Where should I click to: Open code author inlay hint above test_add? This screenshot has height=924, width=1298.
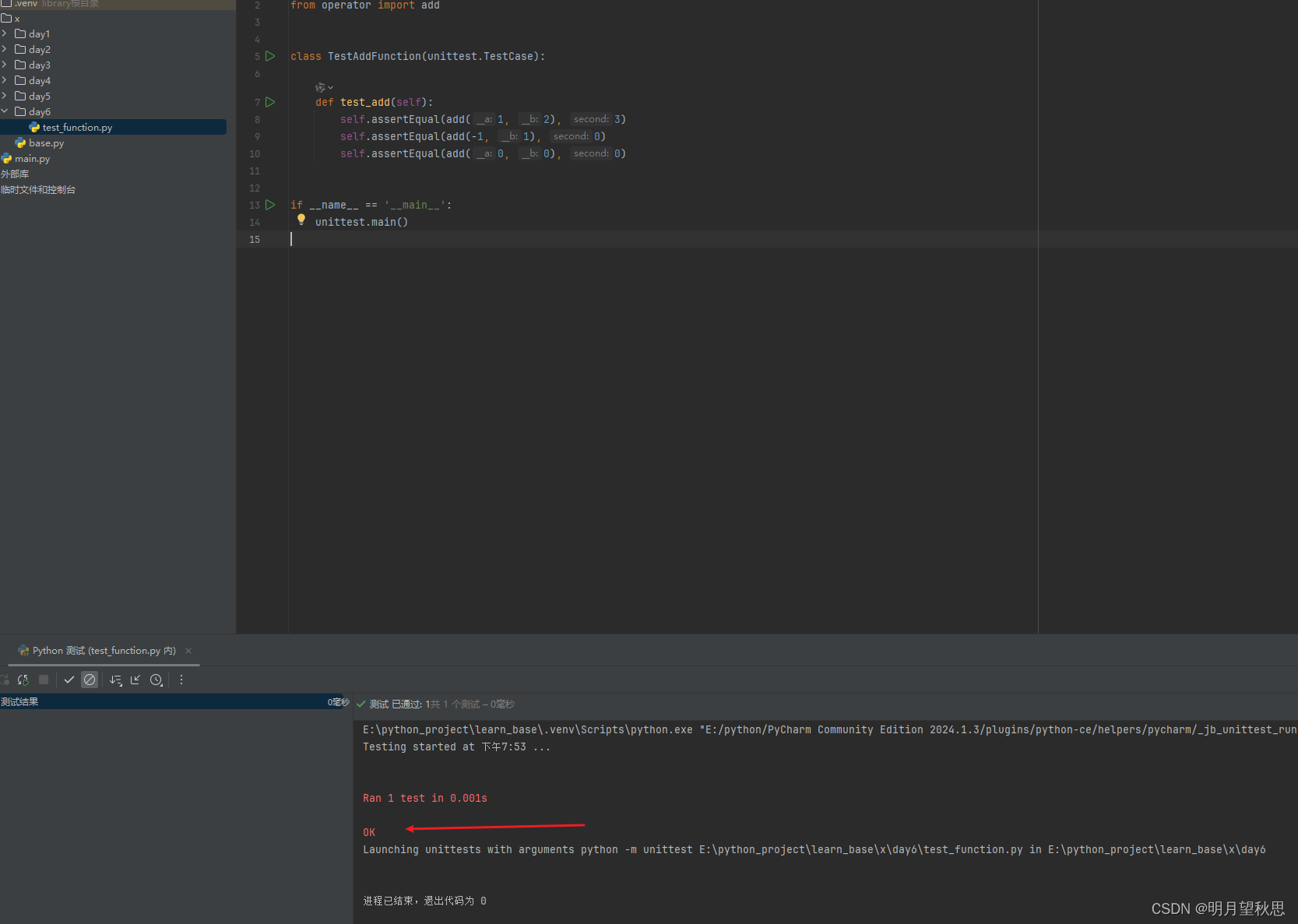pyautogui.click(x=324, y=87)
